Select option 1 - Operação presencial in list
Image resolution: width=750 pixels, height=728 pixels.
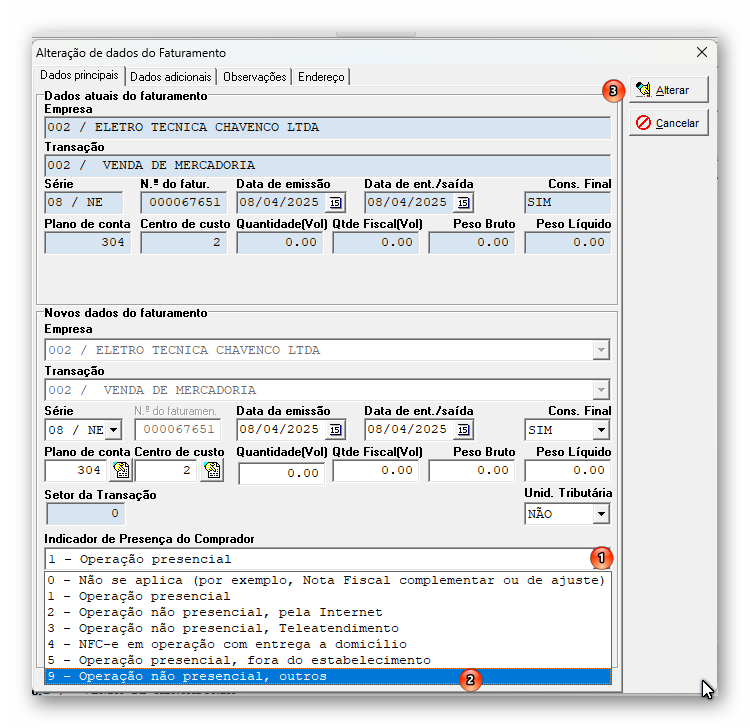(328, 596)
